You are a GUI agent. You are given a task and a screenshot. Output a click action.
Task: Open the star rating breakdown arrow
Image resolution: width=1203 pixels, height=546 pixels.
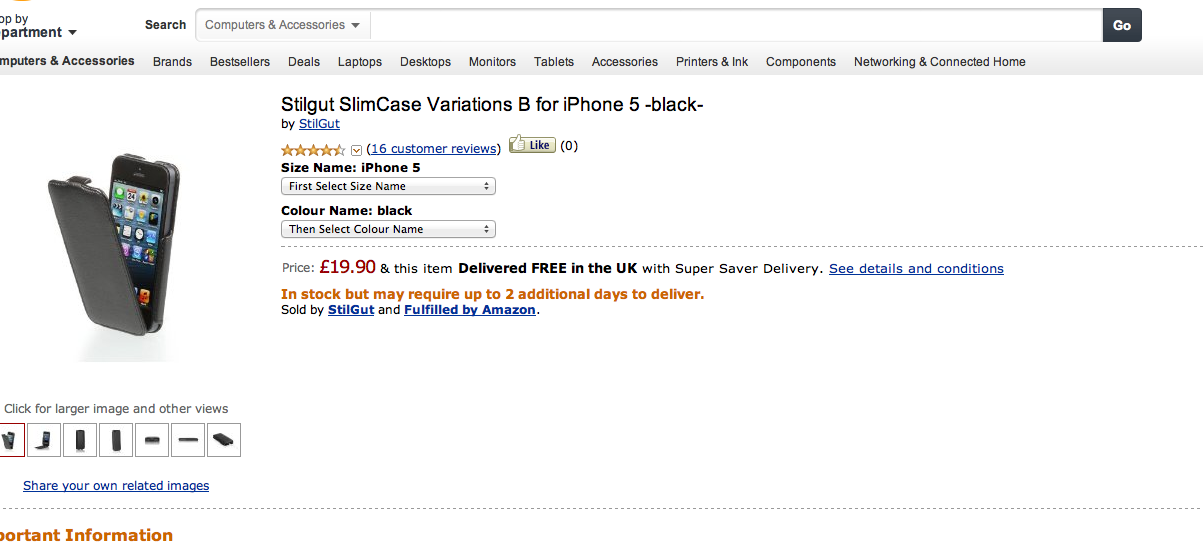click(356, 150)
